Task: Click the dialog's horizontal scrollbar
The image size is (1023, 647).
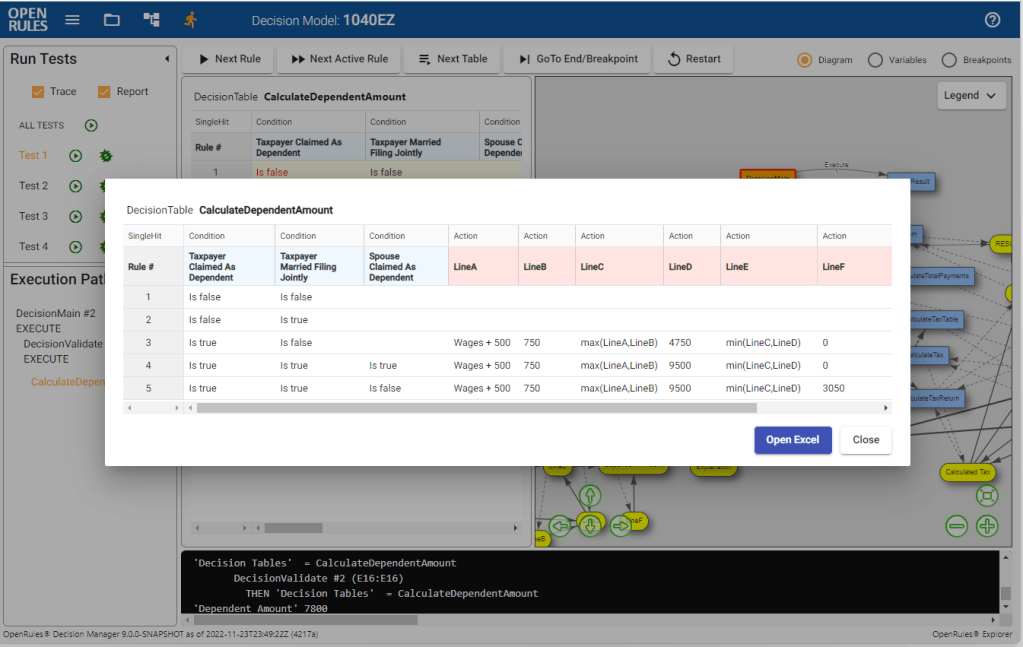Action: tap(476, 408)
